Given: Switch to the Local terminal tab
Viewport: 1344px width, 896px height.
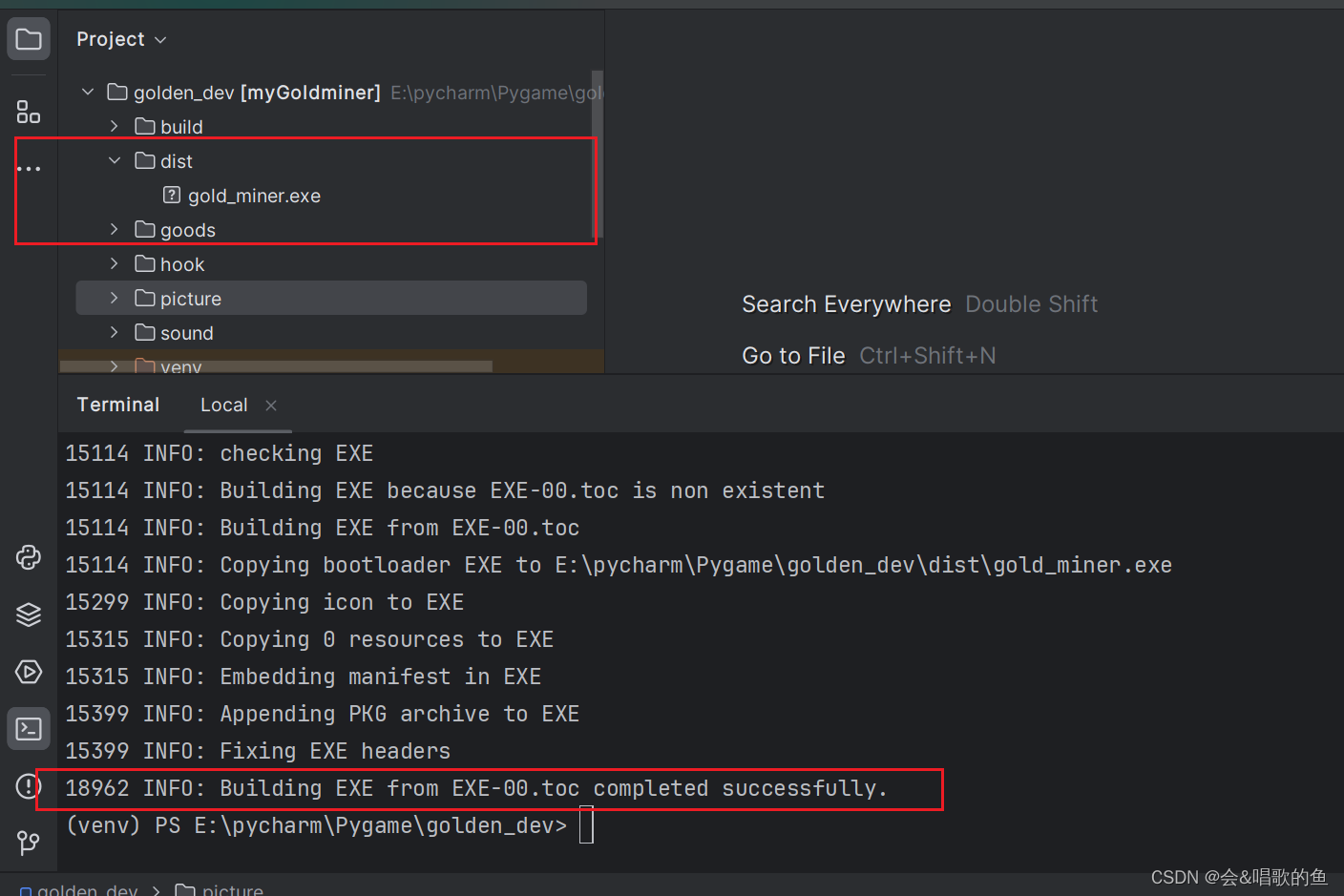Looking at the screenshot, I should [x=223, y=405].
